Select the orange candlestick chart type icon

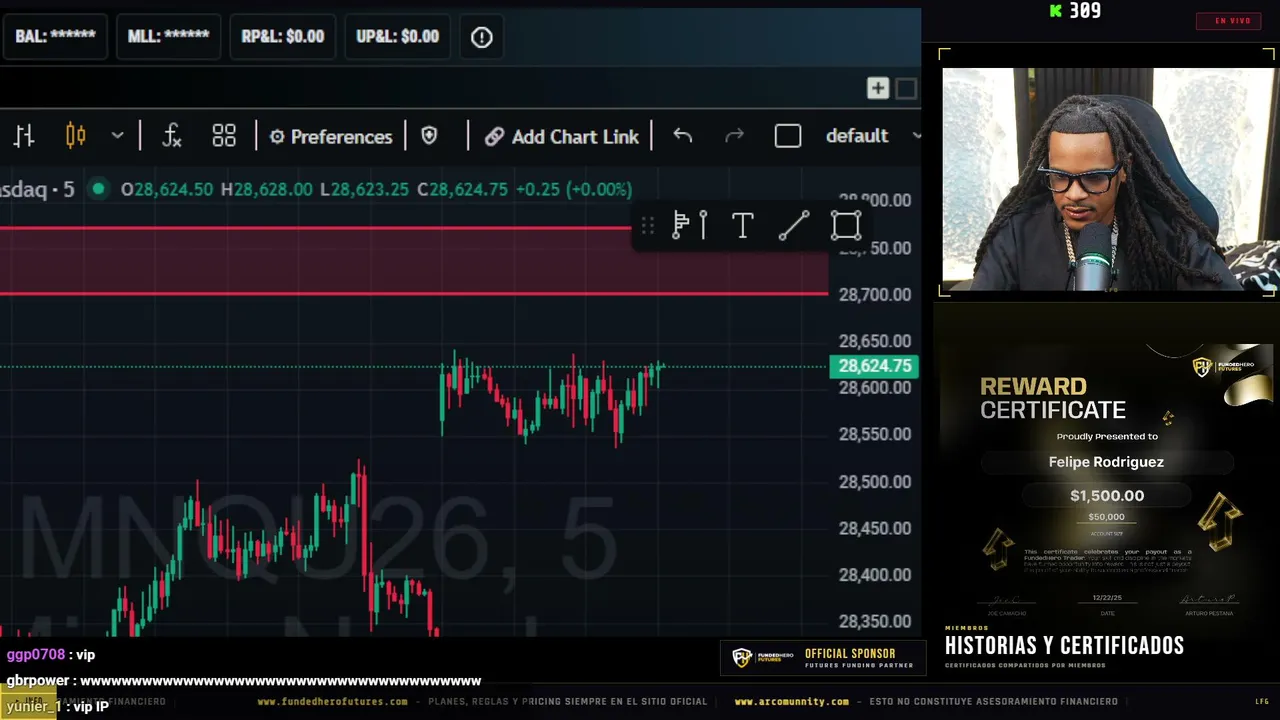(76, 136)
